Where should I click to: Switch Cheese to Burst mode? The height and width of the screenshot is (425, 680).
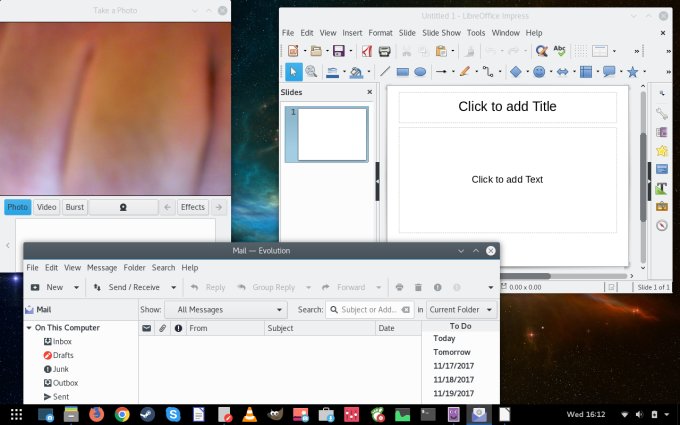click(x=74, y=207)
